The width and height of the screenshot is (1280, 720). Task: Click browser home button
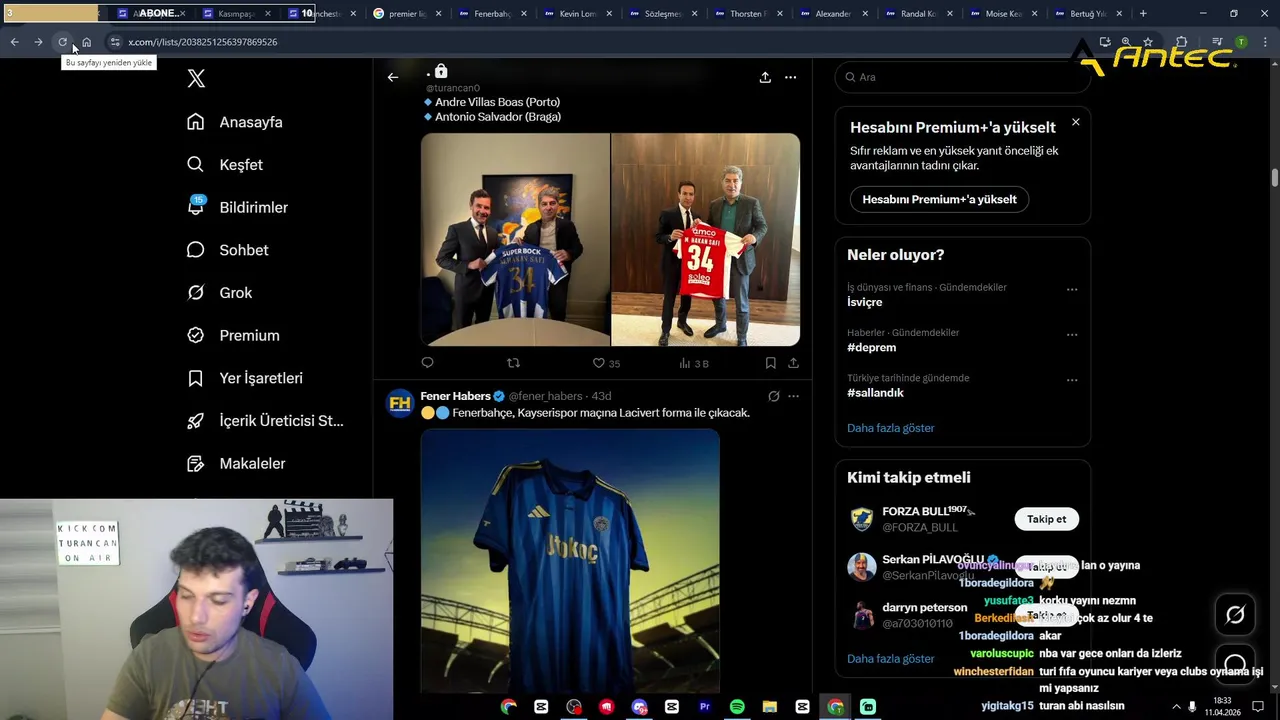[x=86, y=42]
